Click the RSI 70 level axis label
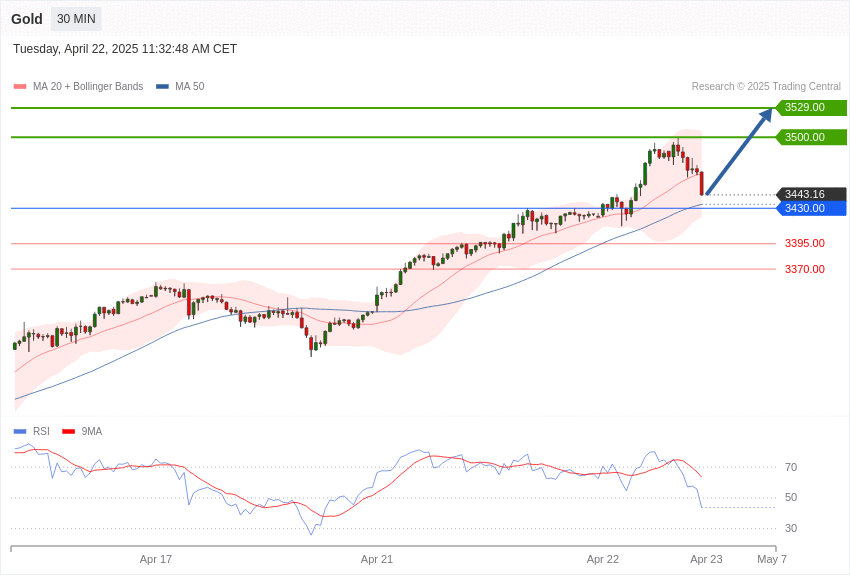 point(791,467)
